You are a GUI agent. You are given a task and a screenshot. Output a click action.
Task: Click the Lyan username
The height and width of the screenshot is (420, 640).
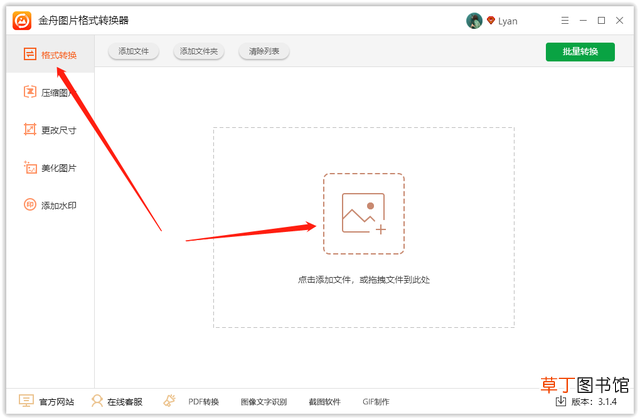pos(507,21)
